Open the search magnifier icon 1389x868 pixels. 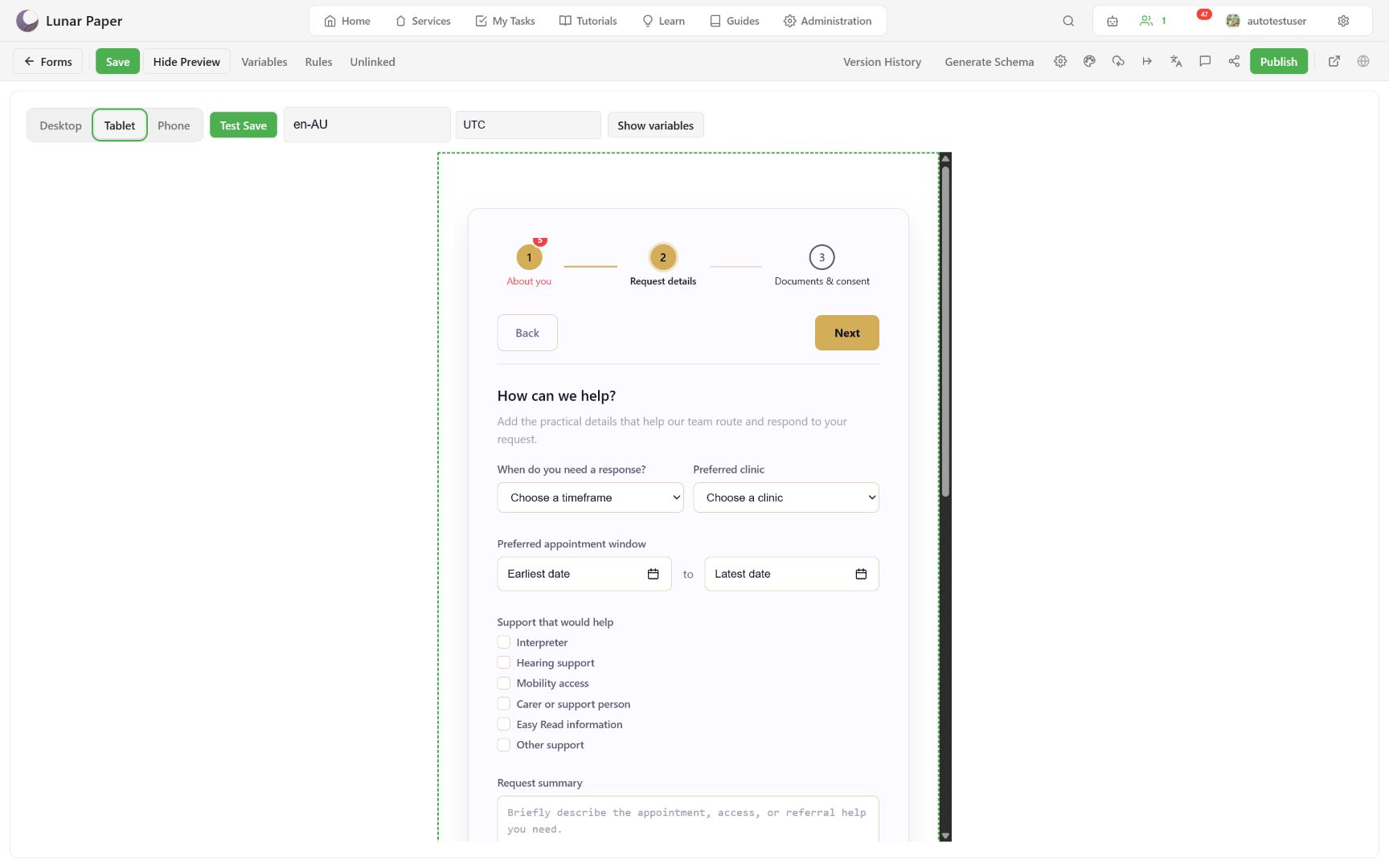pos(1068,21)
